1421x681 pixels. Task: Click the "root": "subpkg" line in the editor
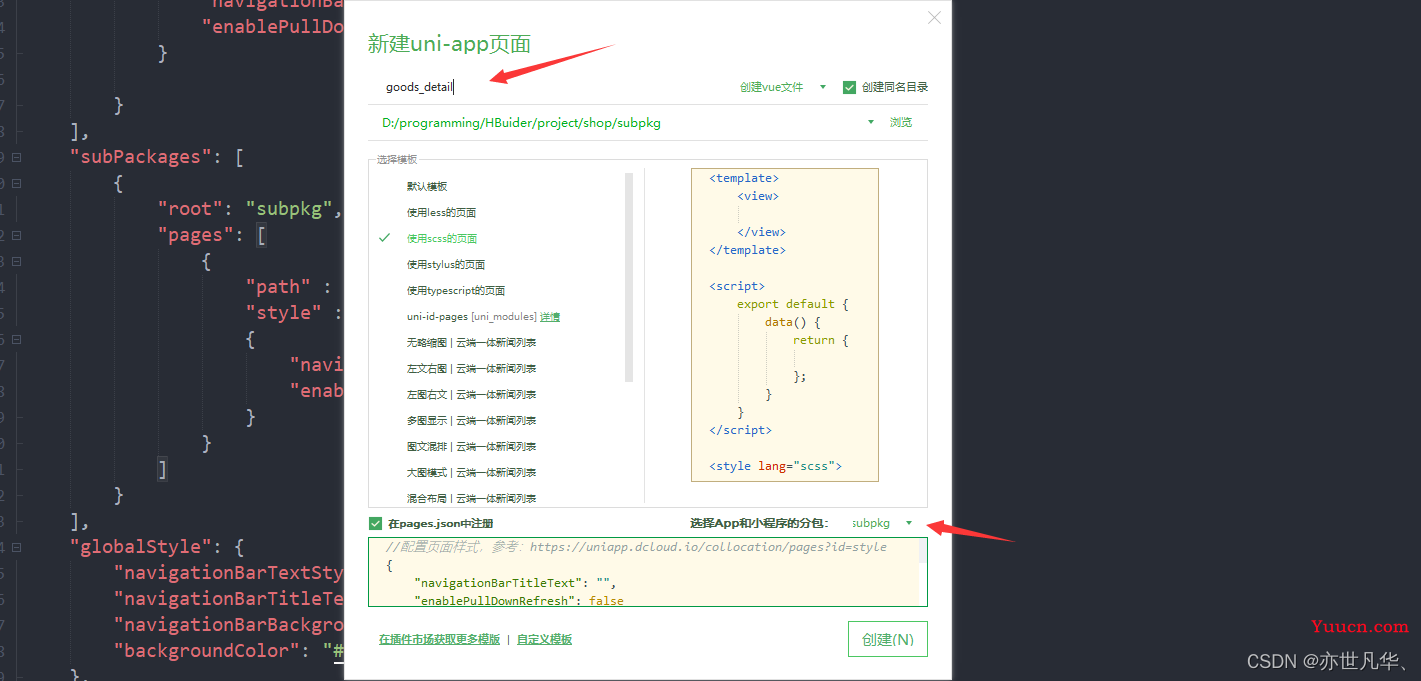coord(250,209)
